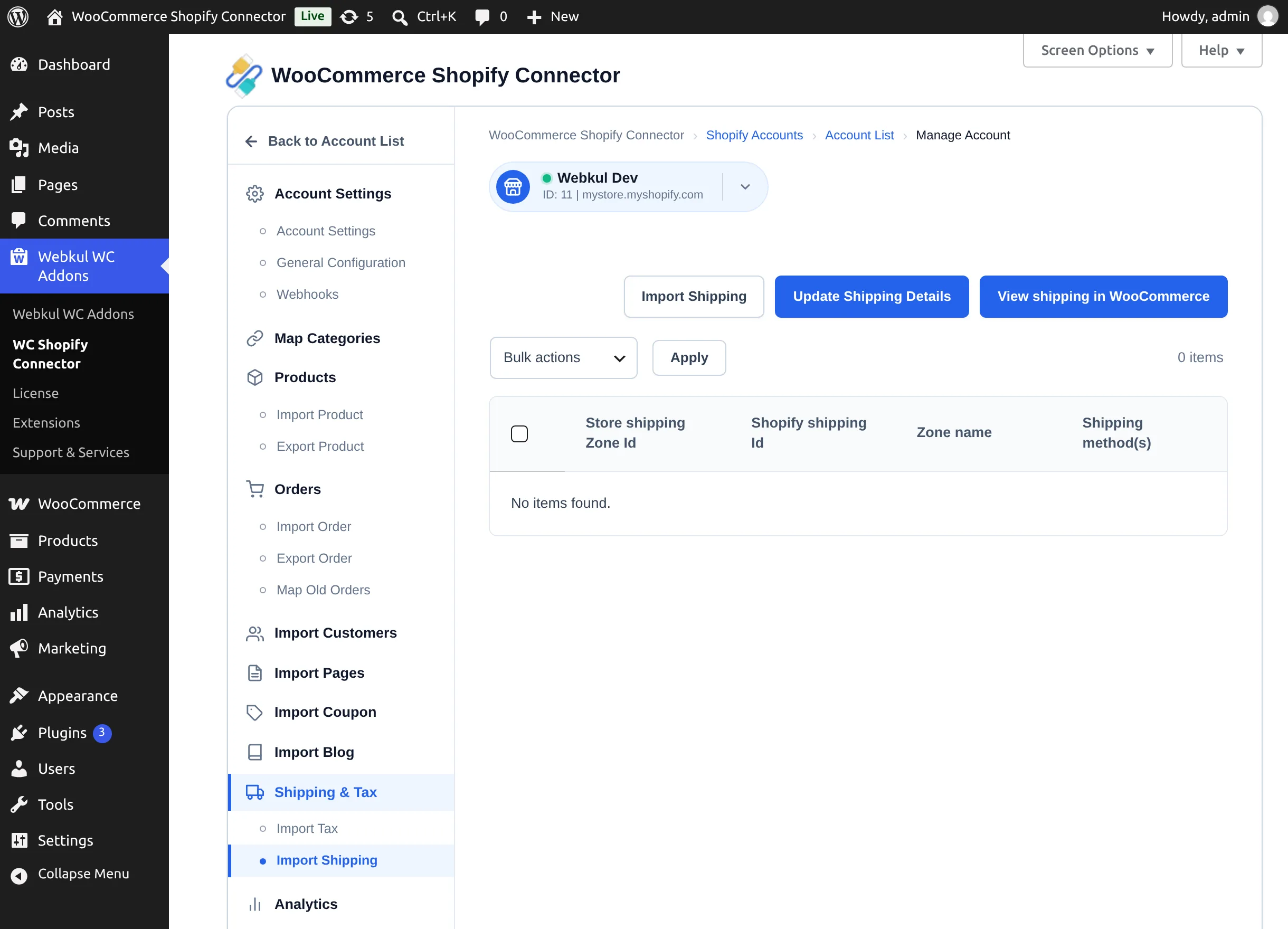The height and width of the screenshot is (929, 1288).
Task: Click the Products box icon in plugin sidebar
Action: click(254, 377)
